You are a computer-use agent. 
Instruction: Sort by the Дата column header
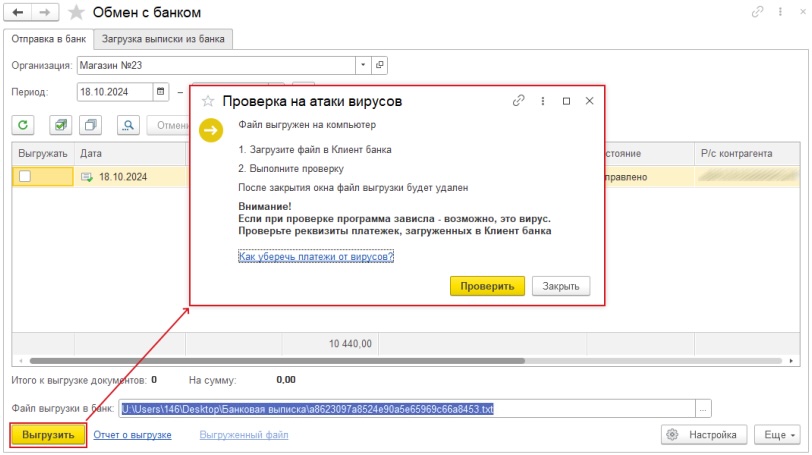pos(130,153)
